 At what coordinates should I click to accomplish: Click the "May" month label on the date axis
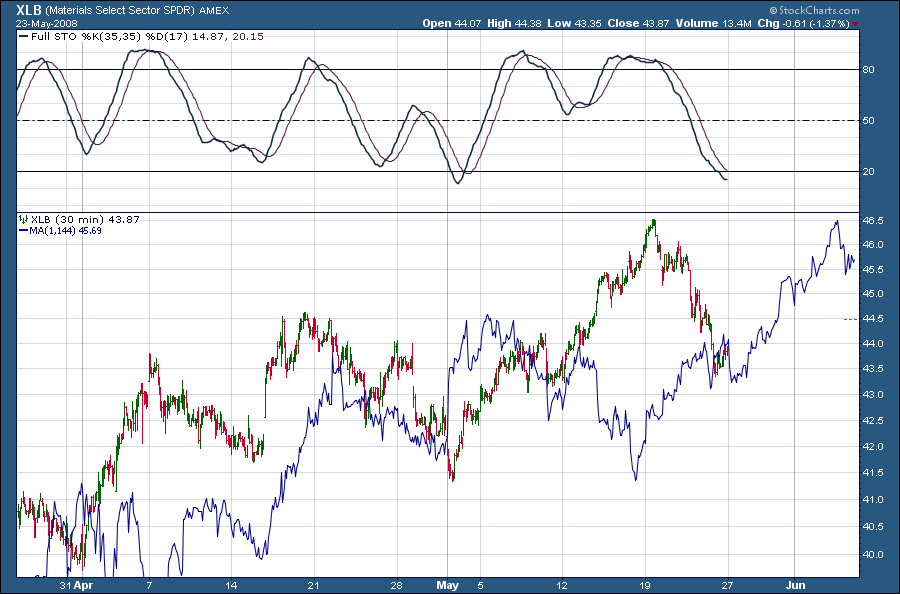point(448,585)
